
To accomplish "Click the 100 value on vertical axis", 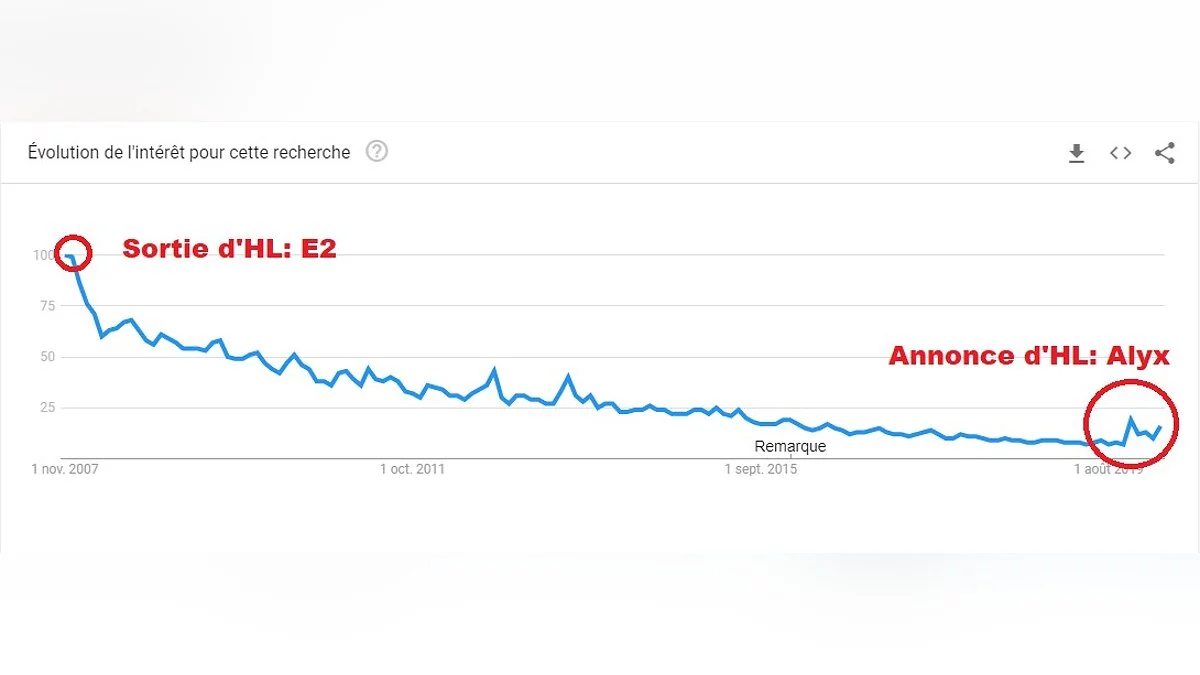I will (43, 255).
